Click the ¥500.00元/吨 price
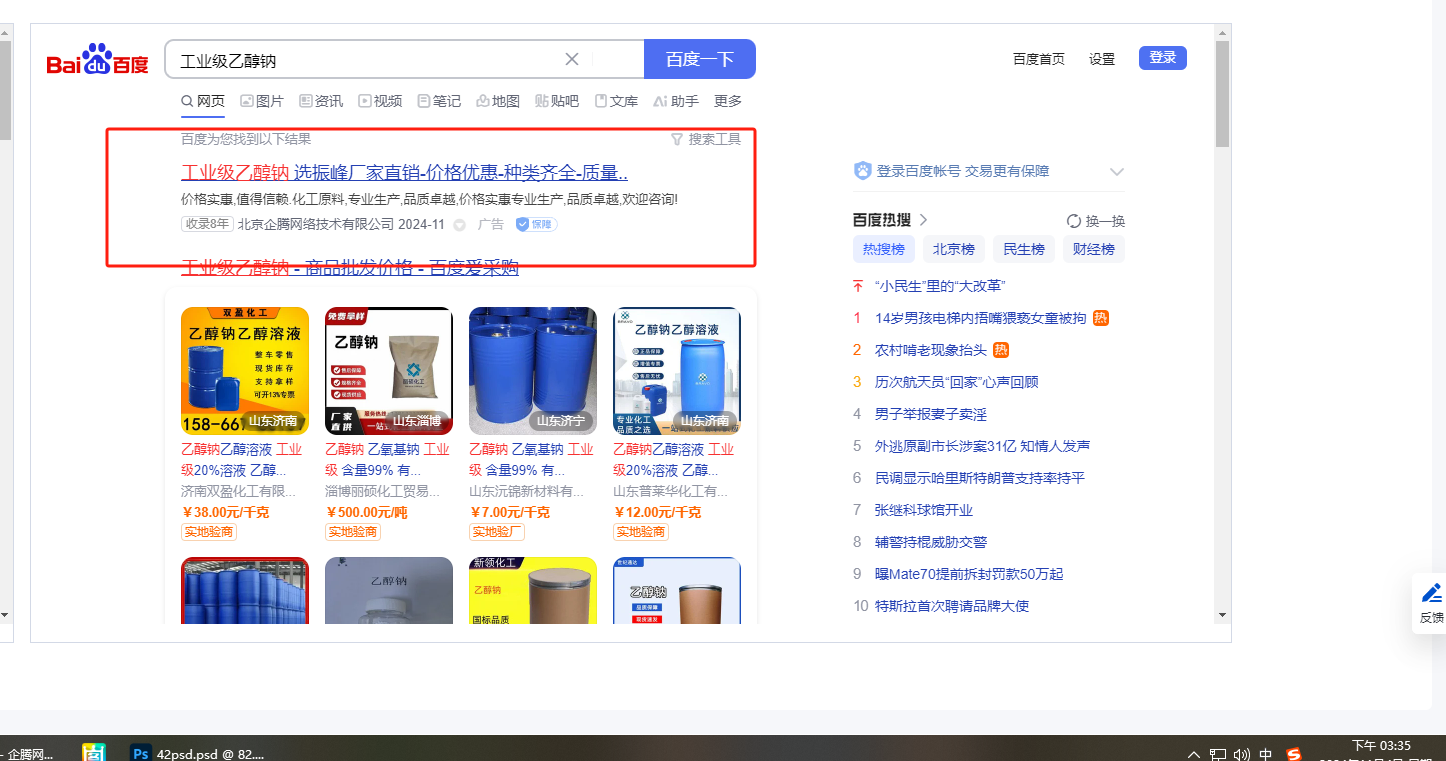1446x761 pixels. click(x=366, y=512)
